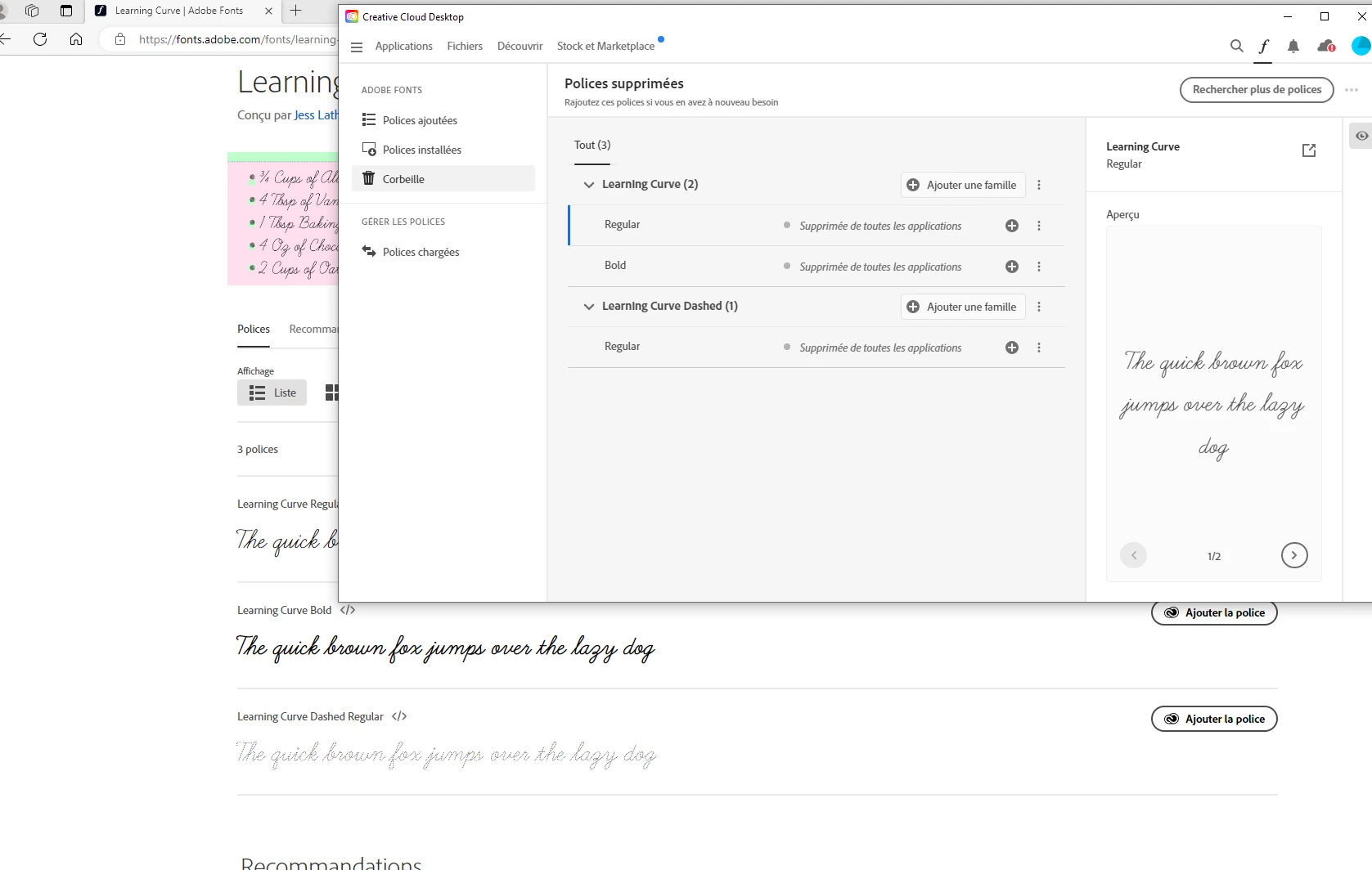Open more options for Dashed Regular row
This screenshot has height=870, width=1372.
click(x=1039, y=348)
